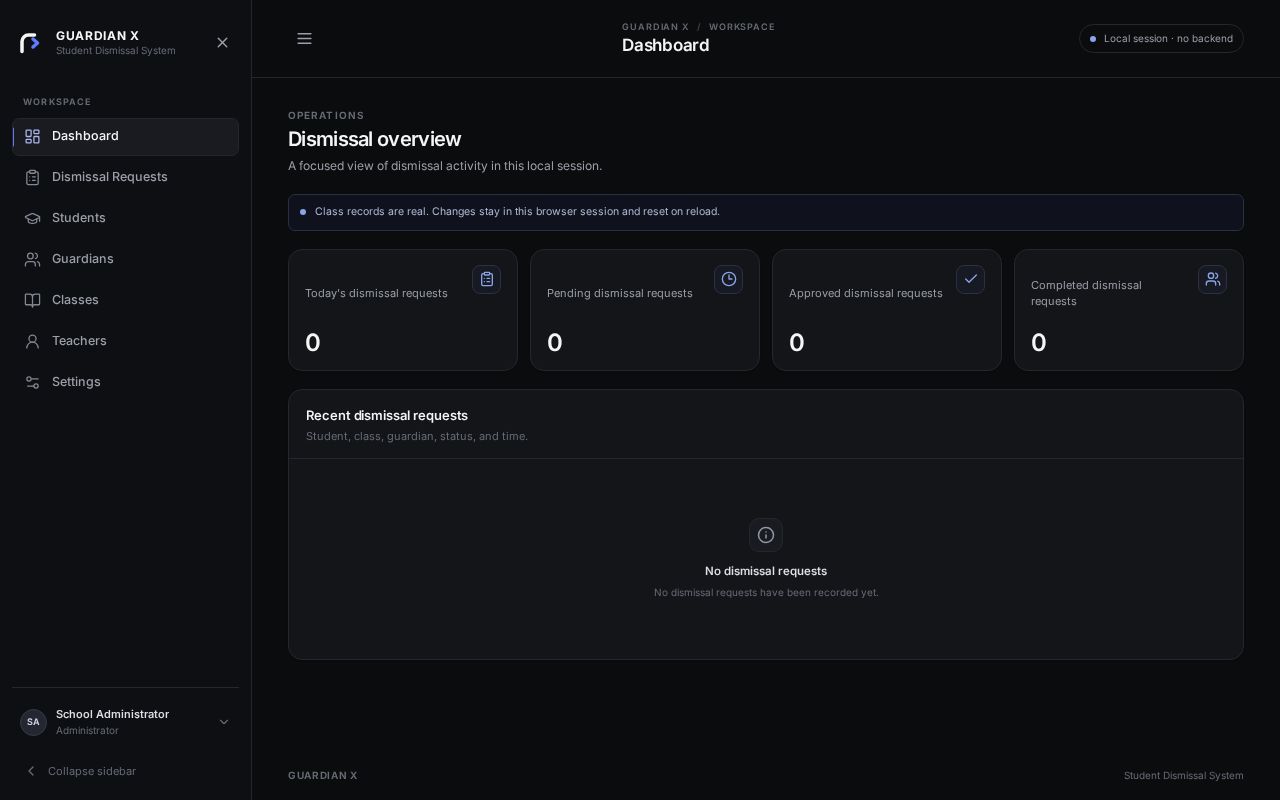Viewport: 1280px width, 800px height.
Task: Open the hamburger menu icon
Action: coord(304,39)
